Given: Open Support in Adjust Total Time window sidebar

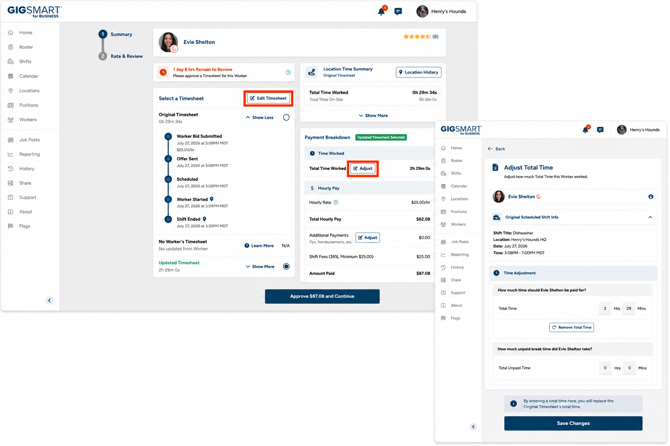Looking at the screenshot, I should pos(453,293).
